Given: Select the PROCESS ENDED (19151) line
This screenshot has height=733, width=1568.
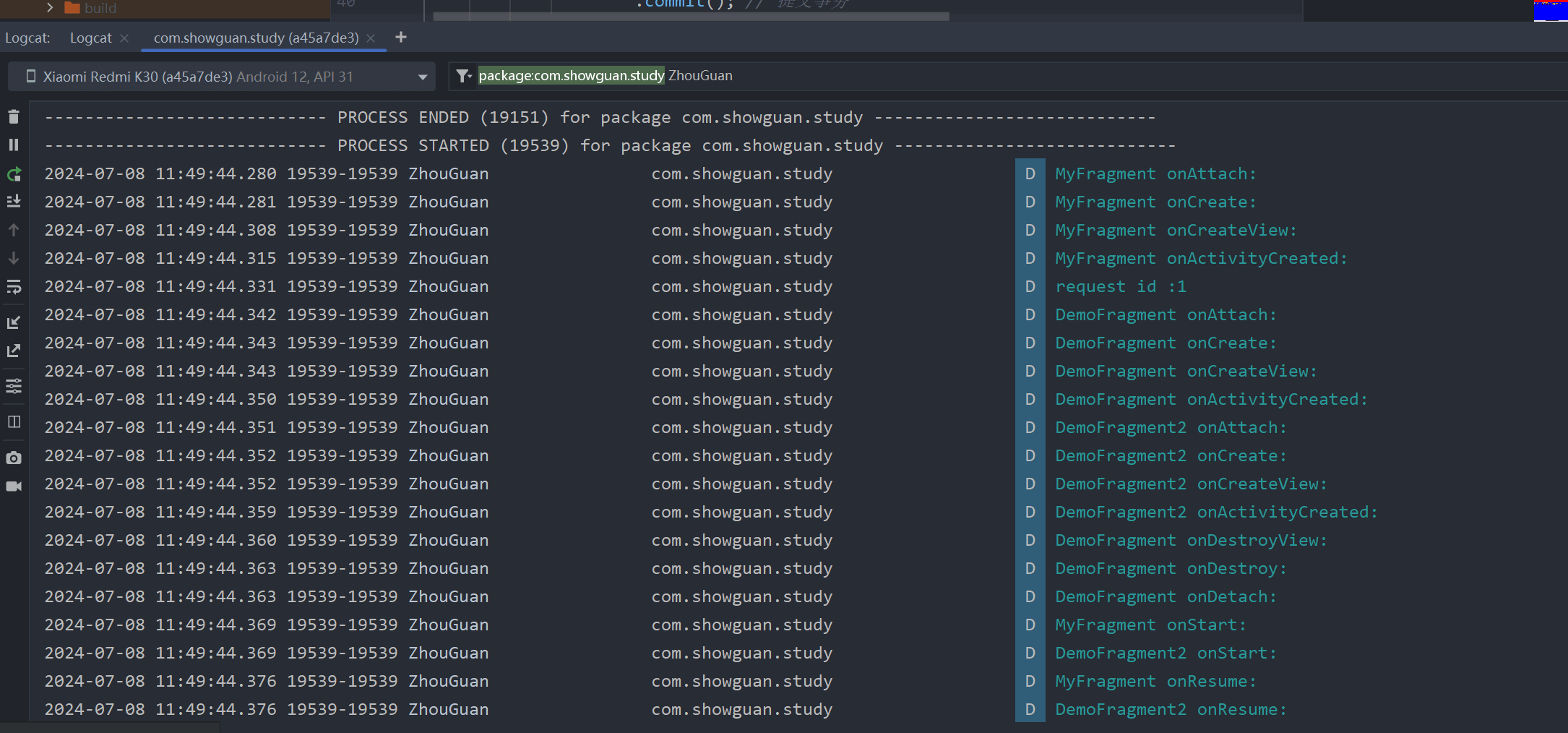Looking at the screenshot, I should 600,117.
